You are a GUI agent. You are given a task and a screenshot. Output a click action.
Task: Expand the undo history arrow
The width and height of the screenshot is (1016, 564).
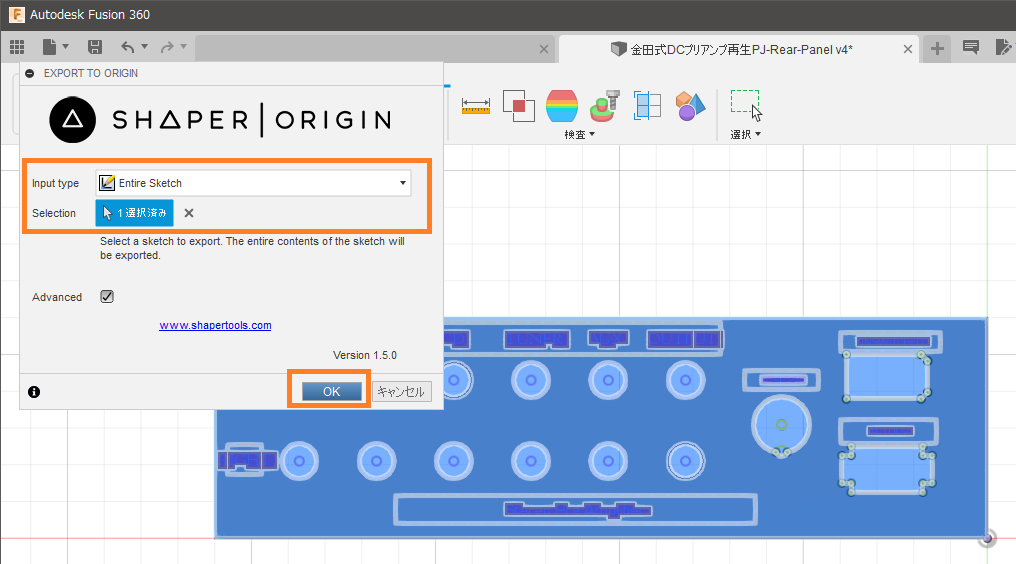pyautogui.click(x=144, y=47)
